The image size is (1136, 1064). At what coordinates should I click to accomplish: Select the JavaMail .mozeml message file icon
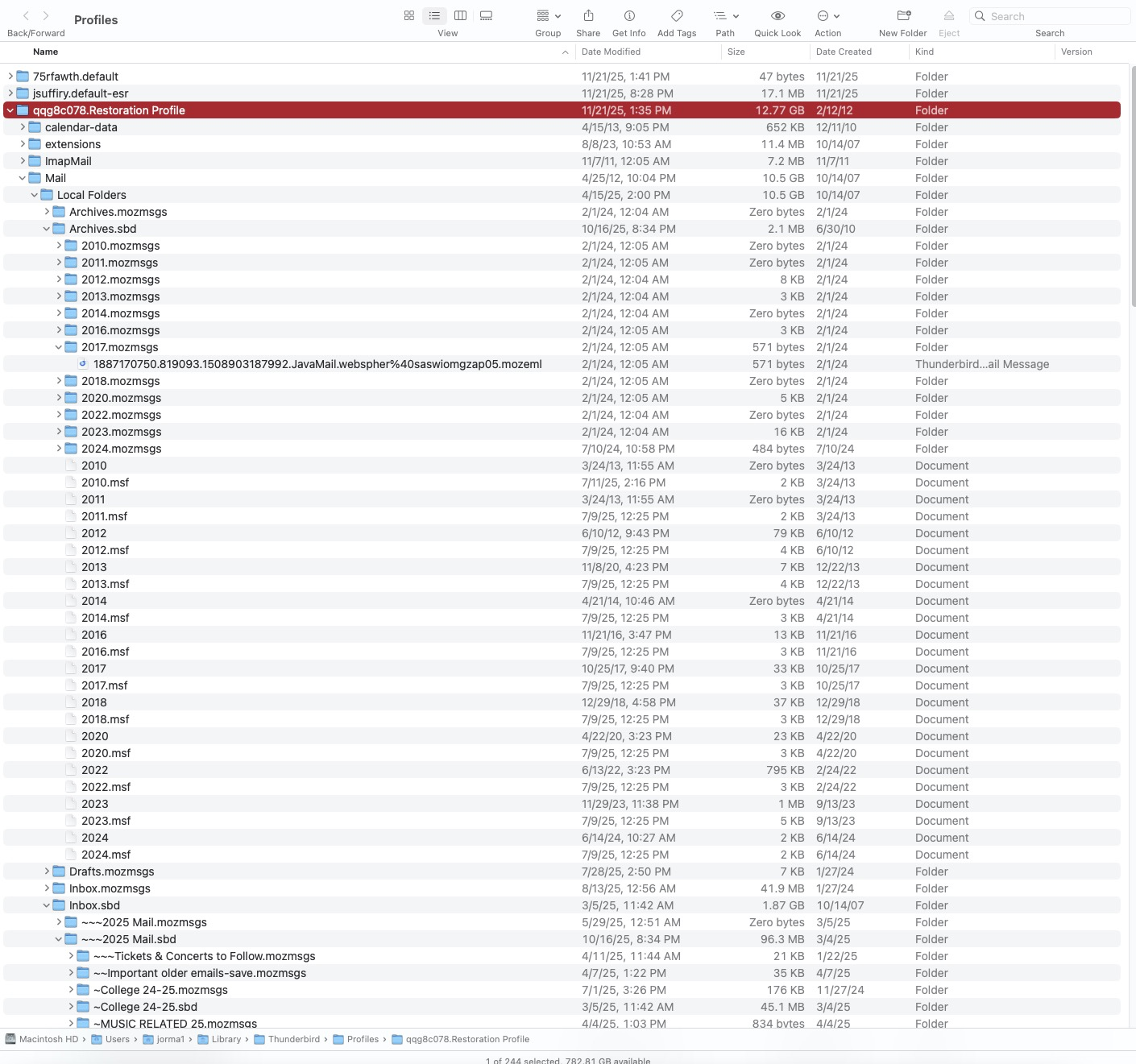click(x=83, y=364)
